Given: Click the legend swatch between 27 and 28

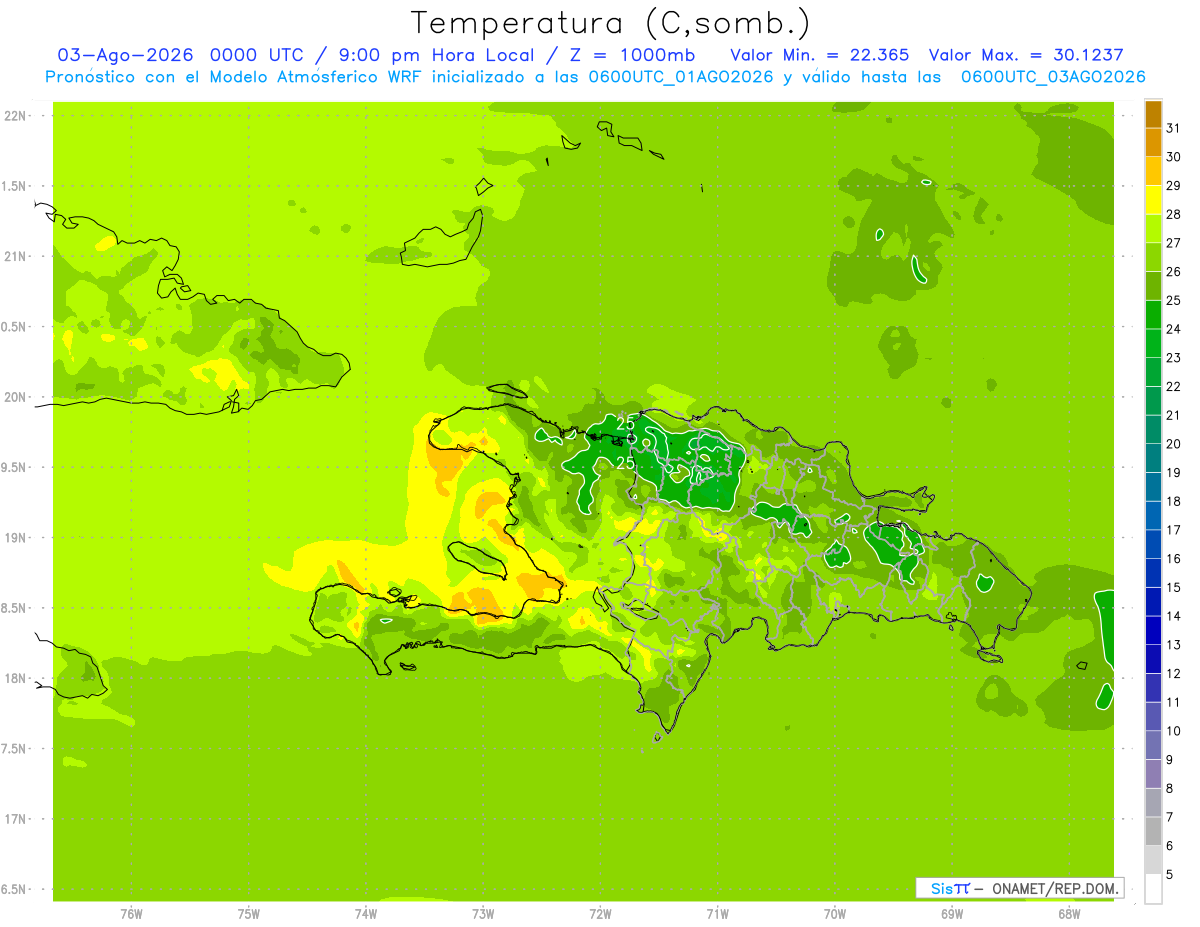Looking at the screenshot, I should pyautogui.click(x=1153, y=229).
